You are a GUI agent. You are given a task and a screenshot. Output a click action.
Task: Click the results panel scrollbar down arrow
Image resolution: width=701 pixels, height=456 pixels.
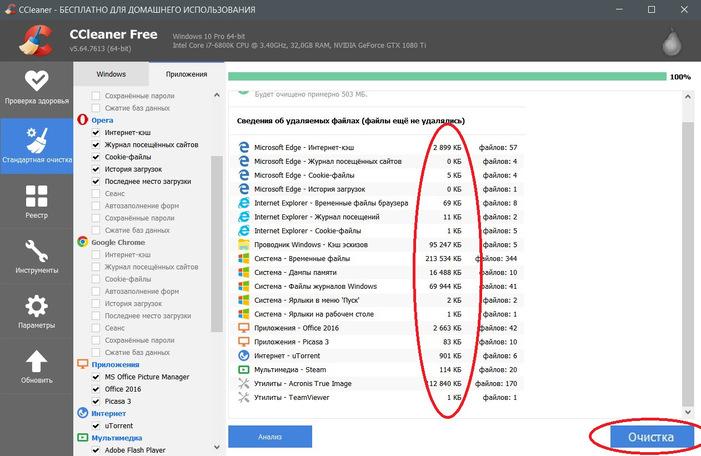688,412
